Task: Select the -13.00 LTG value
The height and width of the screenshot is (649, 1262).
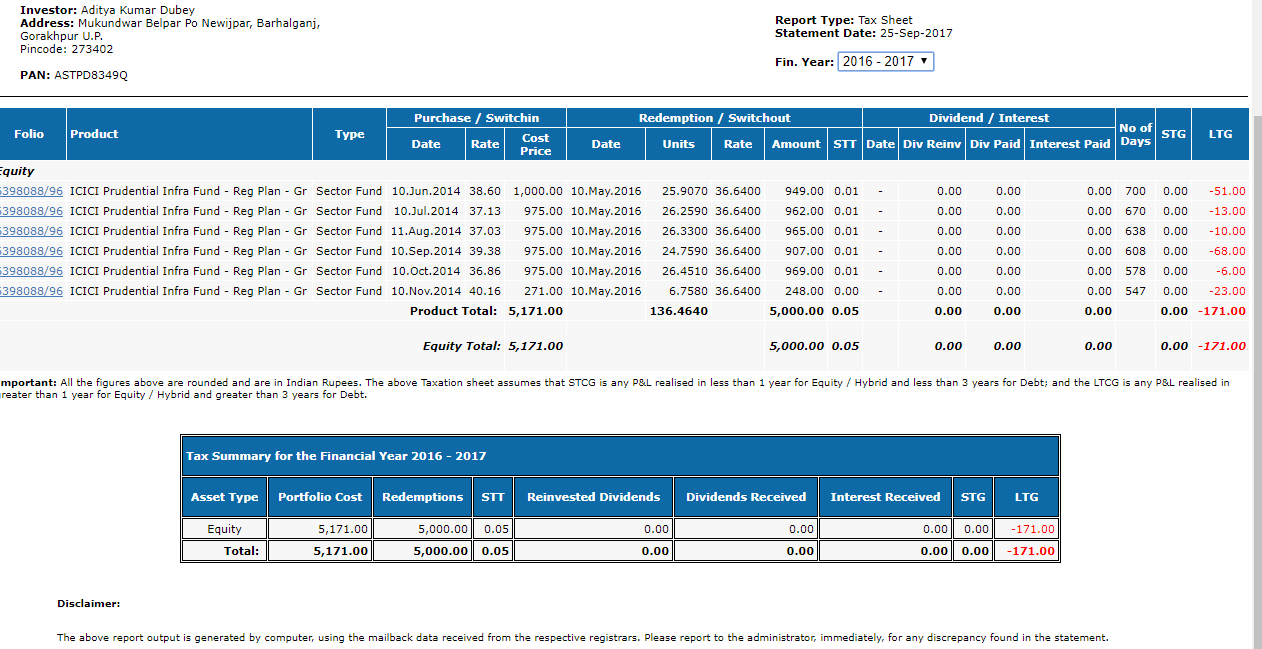Action: [x=1226, y=211]
